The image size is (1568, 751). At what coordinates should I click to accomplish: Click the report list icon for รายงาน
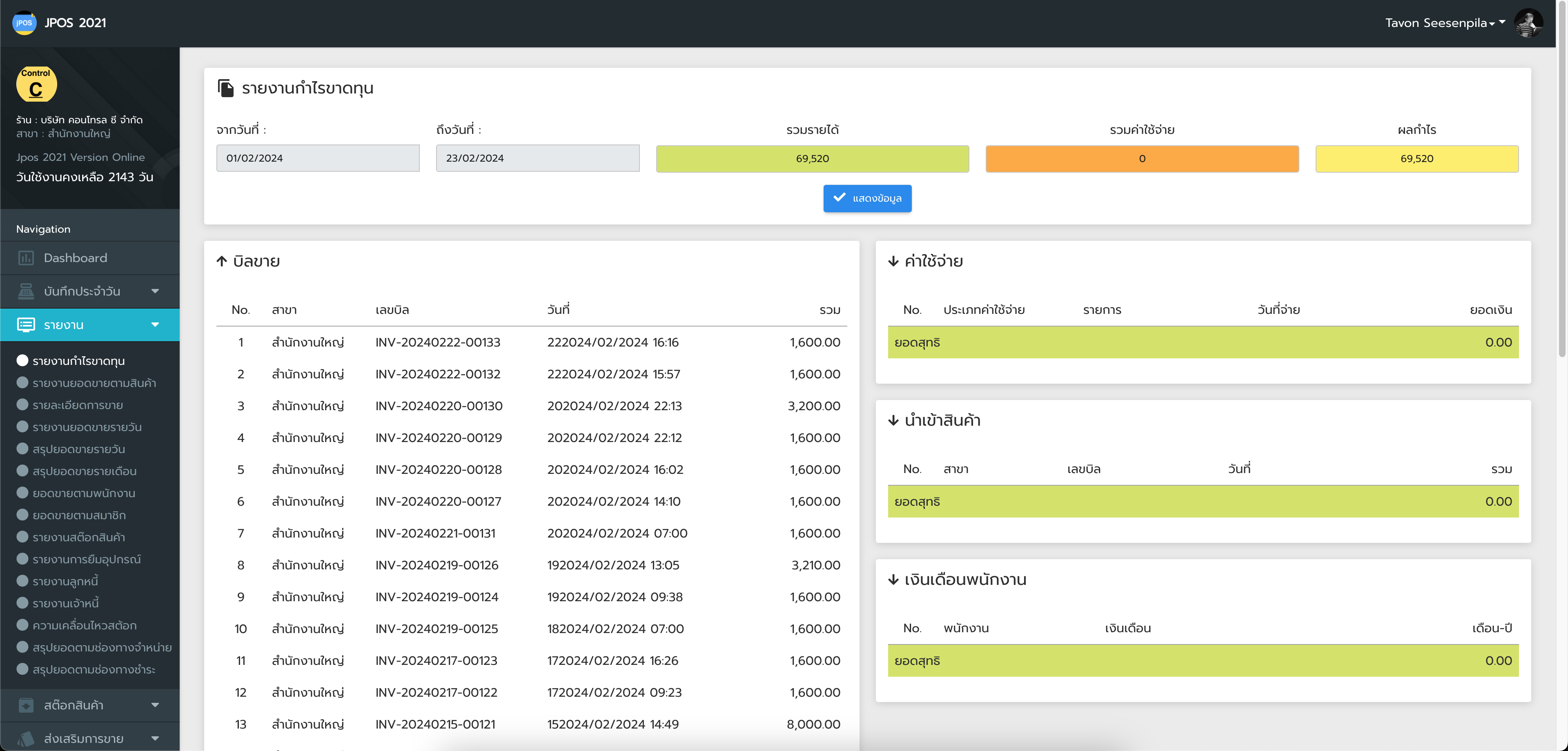26,325
